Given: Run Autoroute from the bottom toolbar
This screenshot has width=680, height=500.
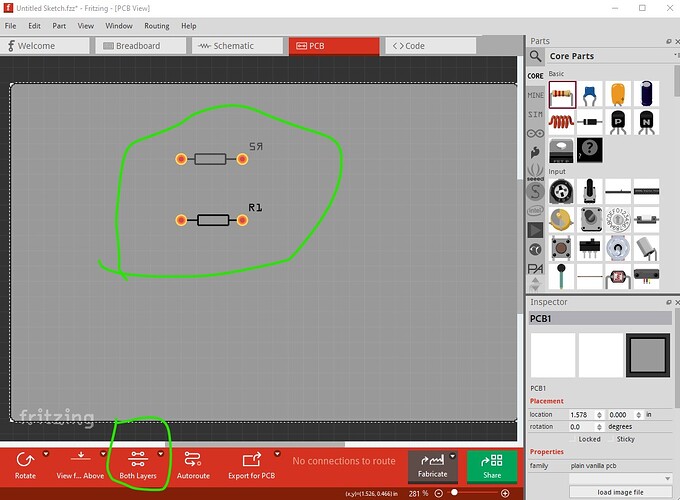Looking at the screenshot, I should (193, 458).
